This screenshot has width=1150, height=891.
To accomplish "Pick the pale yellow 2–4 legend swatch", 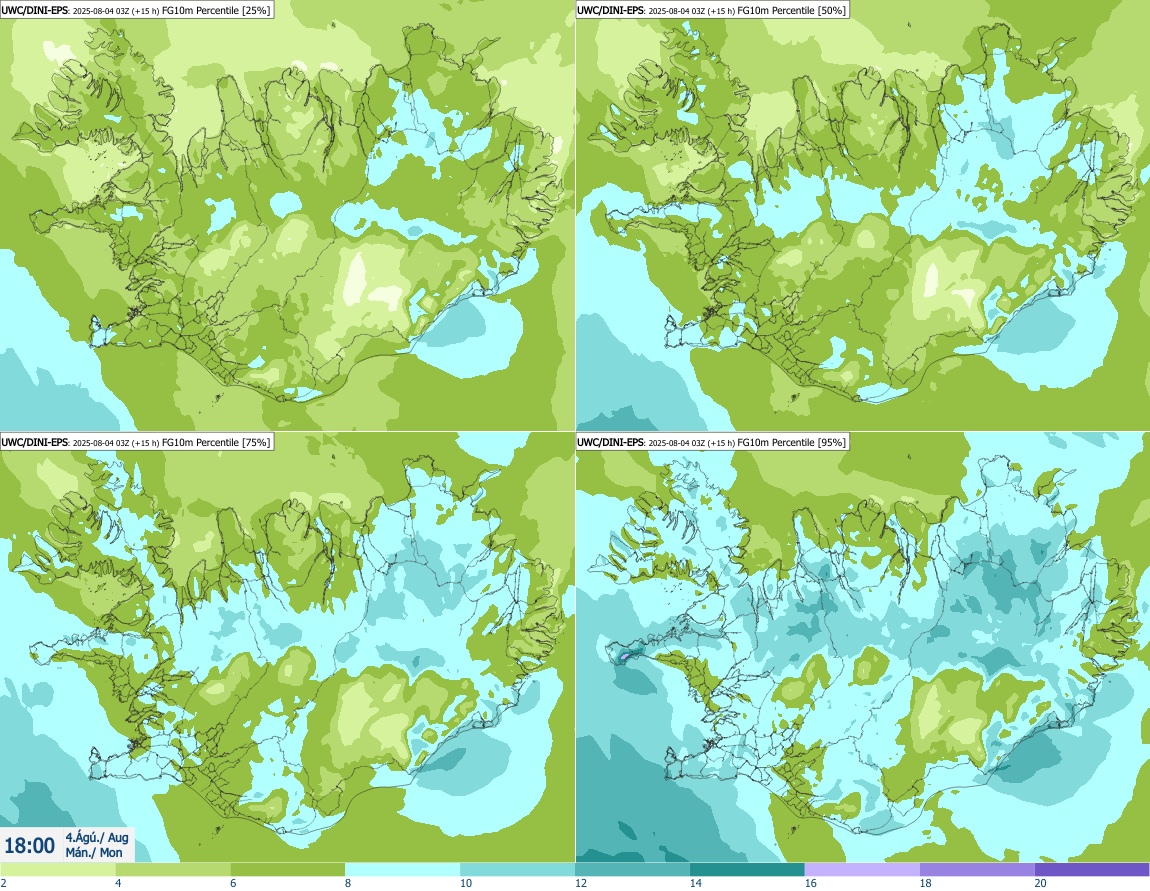I will tap(57, 870).
